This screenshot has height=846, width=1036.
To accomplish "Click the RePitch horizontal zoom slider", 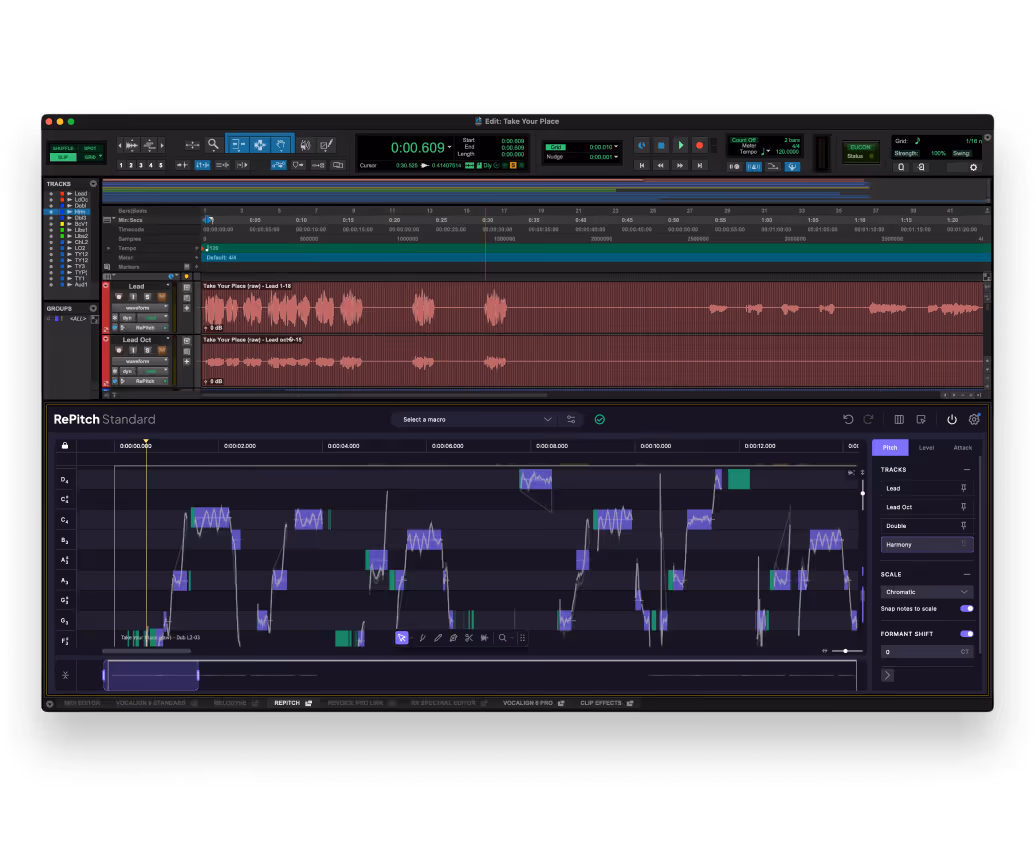I will click(x=845, y=651).
